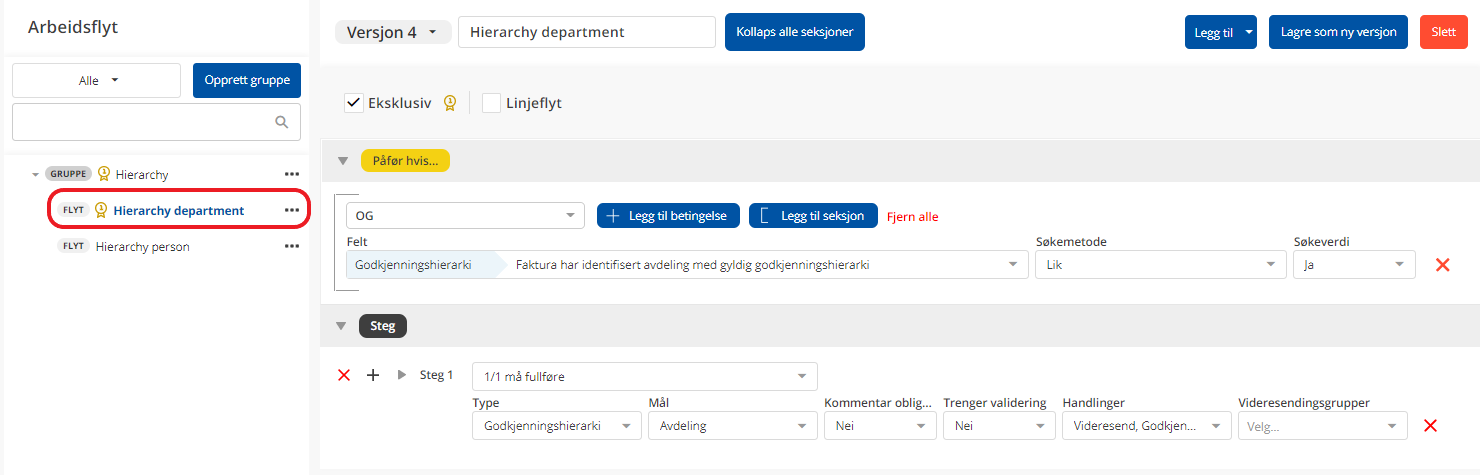Click the flow name field Hierarchy department
The width and height of the screenshot is (1480, 475).
pos(586,32)
